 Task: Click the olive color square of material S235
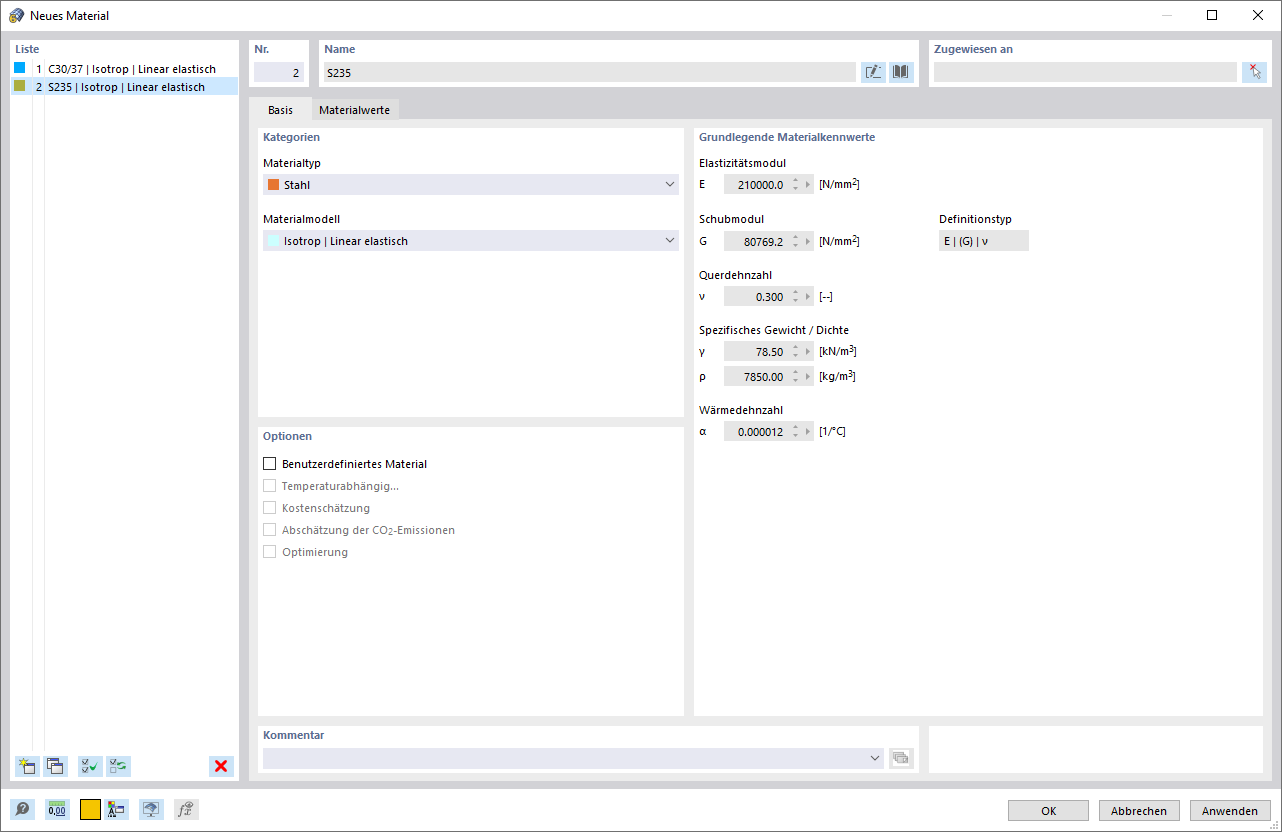tap(19, 86)
